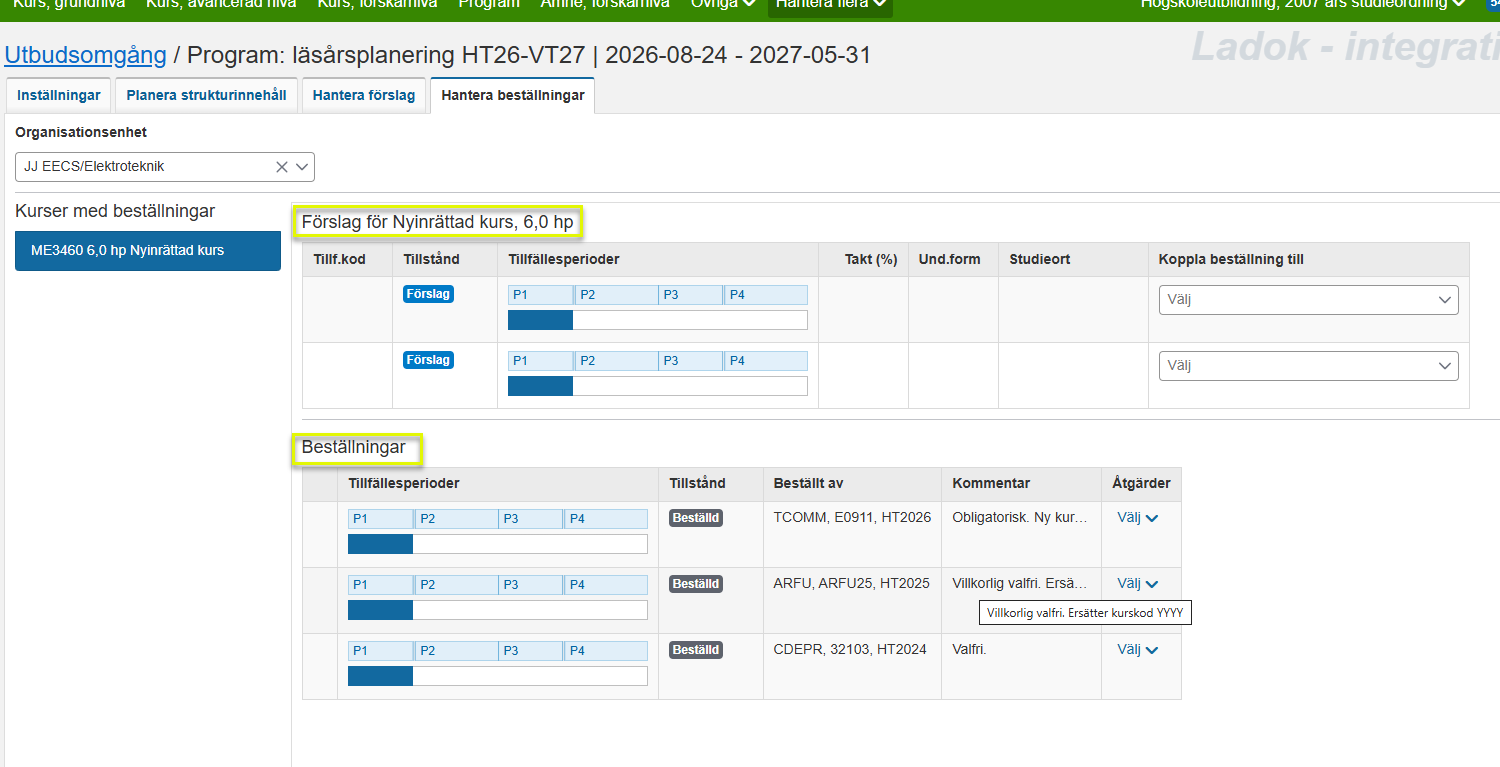Go to the Planera strukturinnehåll tab
Image resolution: width=1500 pixels, height=767 pixels.
206,96
